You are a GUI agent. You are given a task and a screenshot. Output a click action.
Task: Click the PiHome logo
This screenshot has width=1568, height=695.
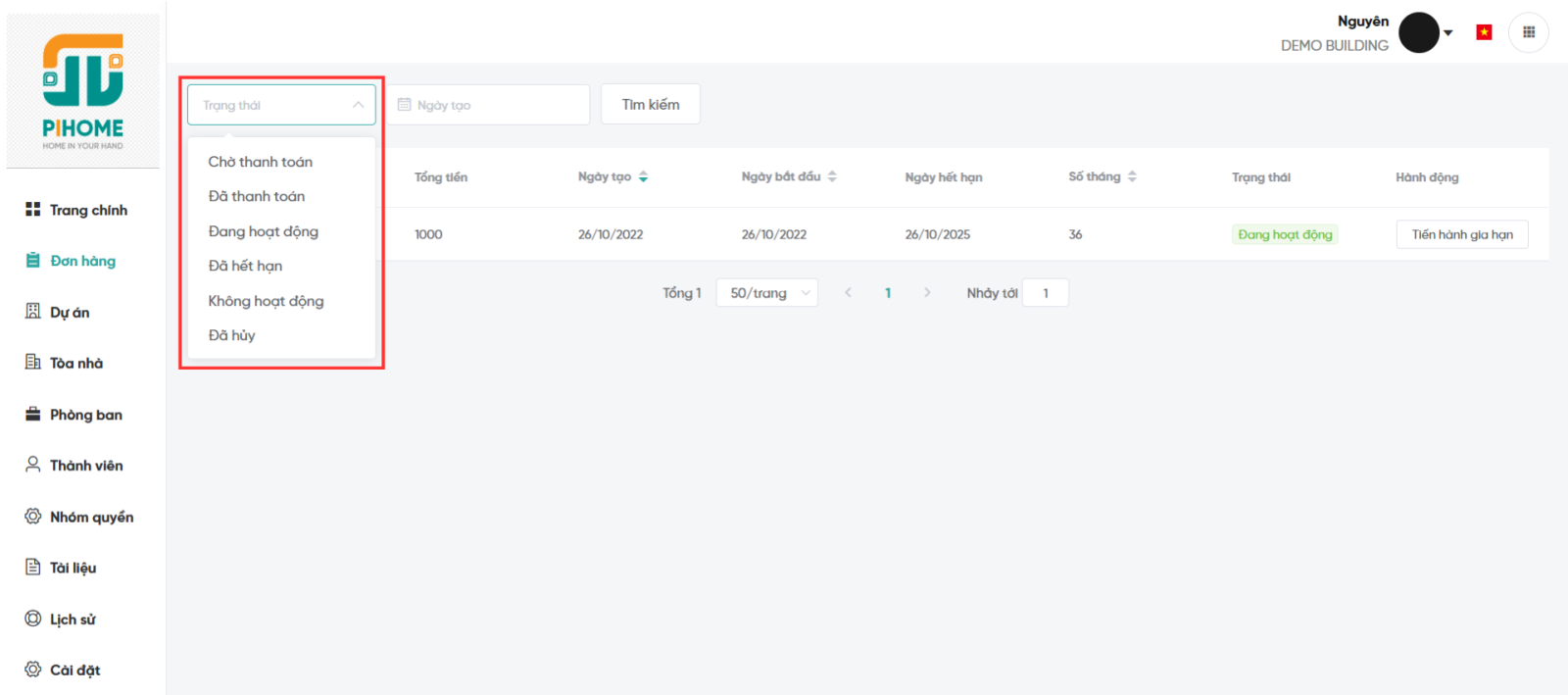coord(83,90)
